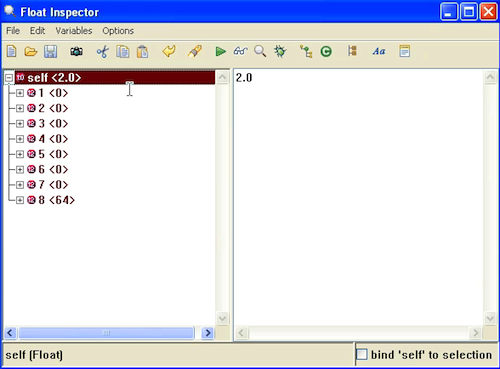Open a file with the folder icon
Screen dimensions: 500x369
click(x=31, y=52)
